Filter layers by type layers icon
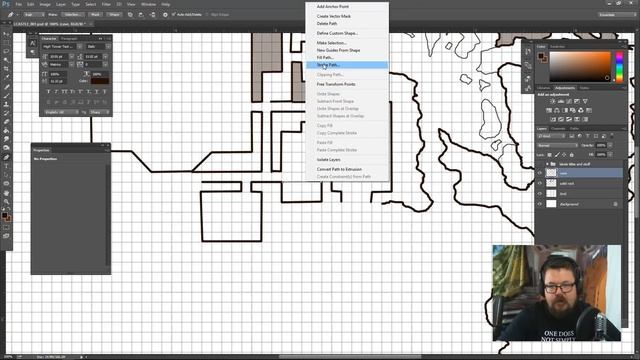This screenshot has height=360, width=640. 588,136
